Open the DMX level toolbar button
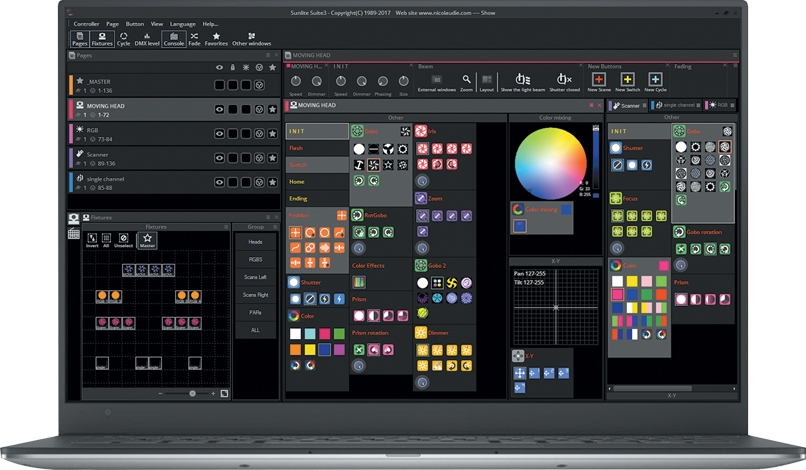The width and height of the screenshot is (806, 470). pyautogui.click(x=148, y=38)
